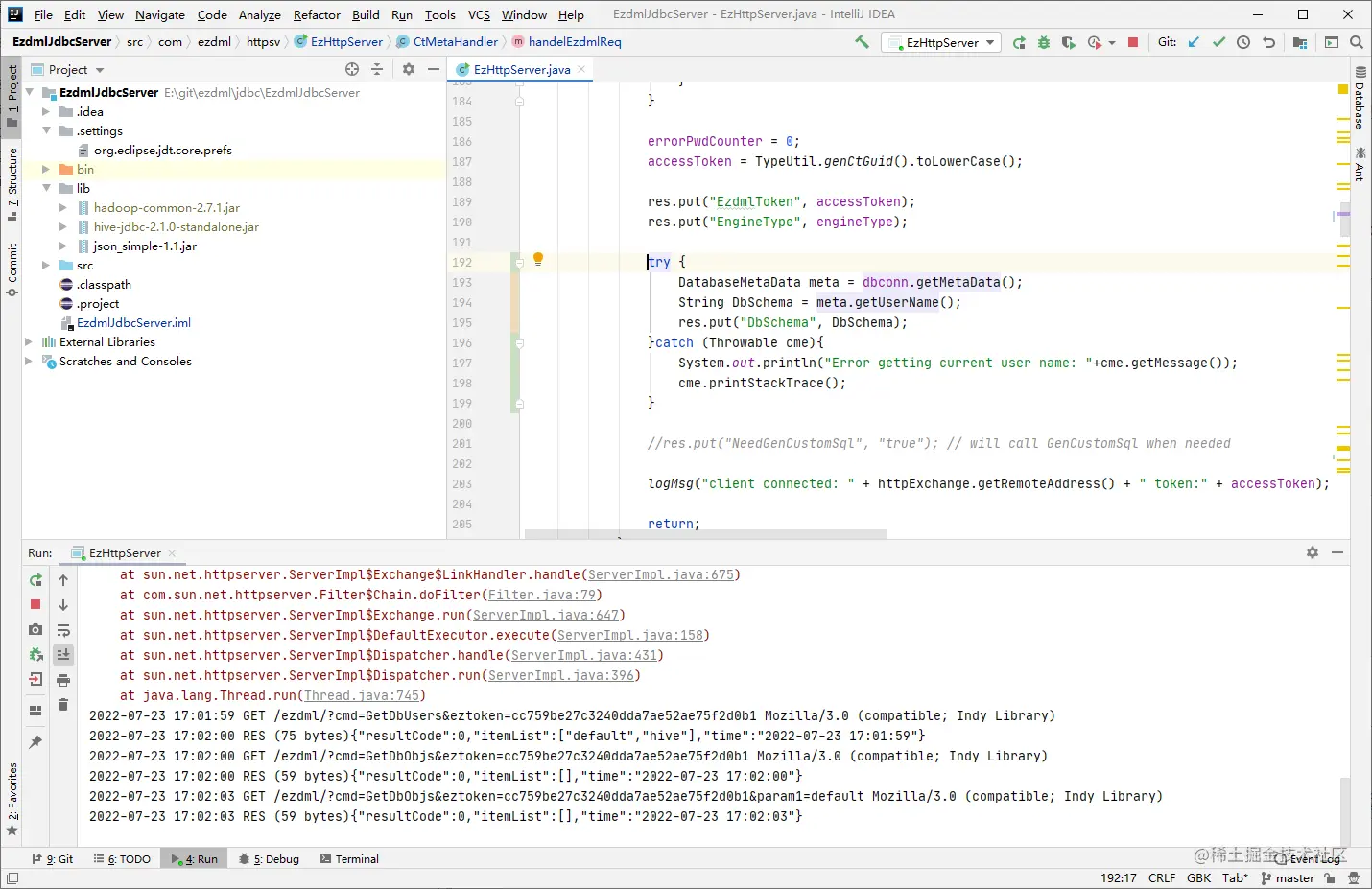Viewport: 1372px width, 889px height.
Task: Click the master git branch widget
Action: [1288, 877]
